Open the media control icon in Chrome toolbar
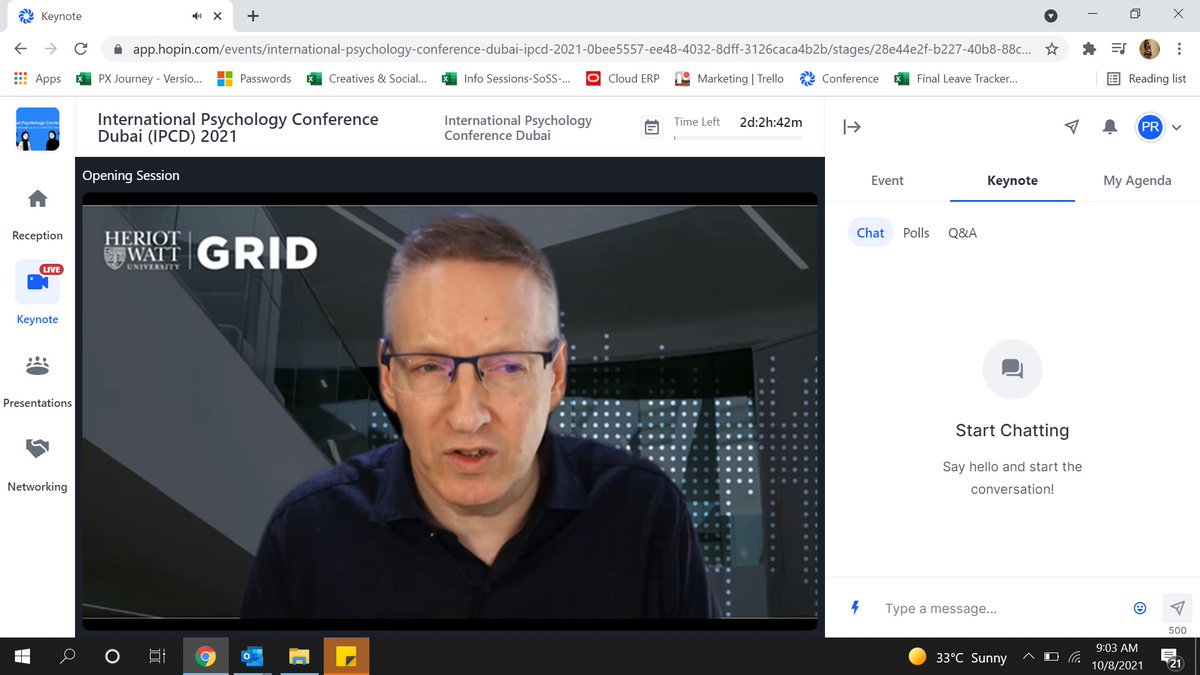1200x675 pixels. pos(1119,48)
